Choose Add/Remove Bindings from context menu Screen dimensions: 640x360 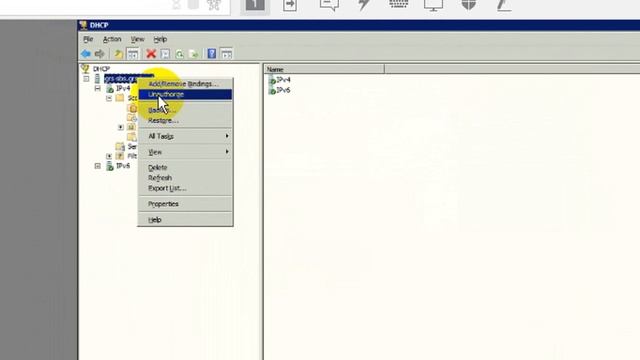[185, 84]
